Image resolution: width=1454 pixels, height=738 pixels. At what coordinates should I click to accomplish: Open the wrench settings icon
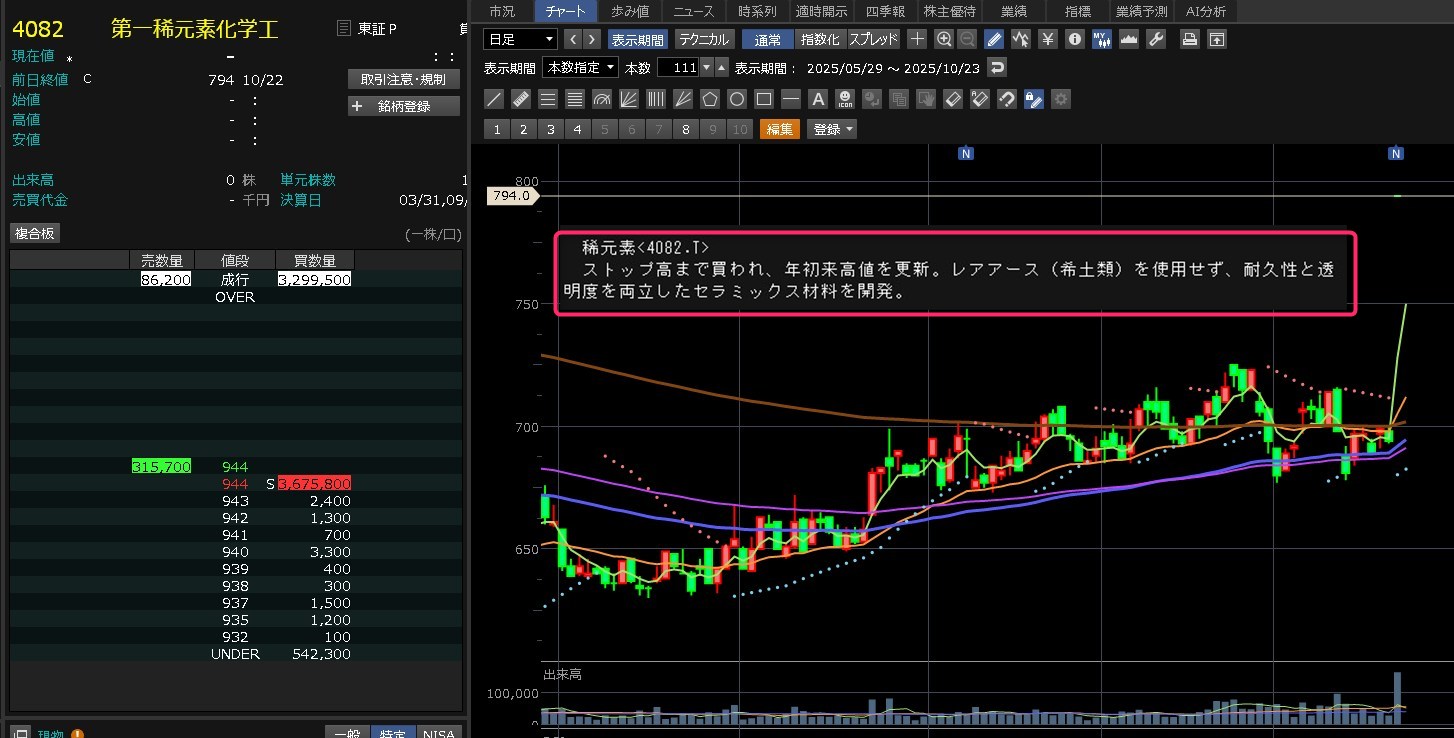1155,40
